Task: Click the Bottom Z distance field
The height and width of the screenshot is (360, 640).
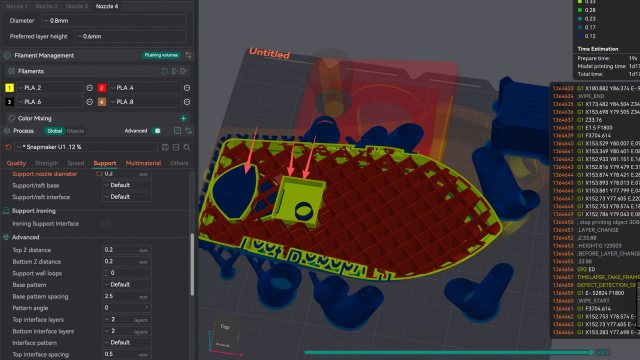Action: click(127, 261)
